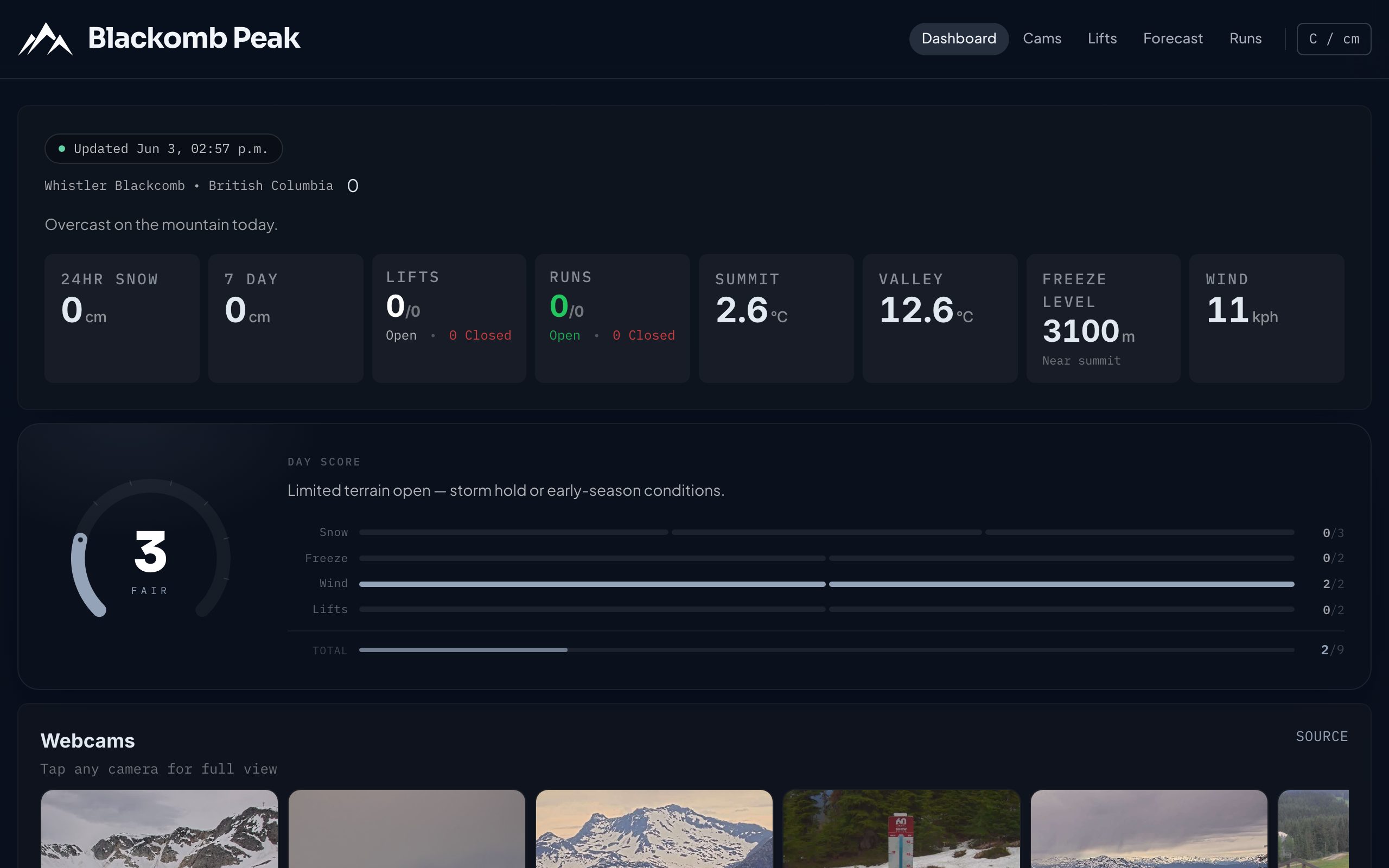This screenshot has height=868, width=1389.
Task: Open the partially visible forest webcam thumbnail
Action: 1313,829
